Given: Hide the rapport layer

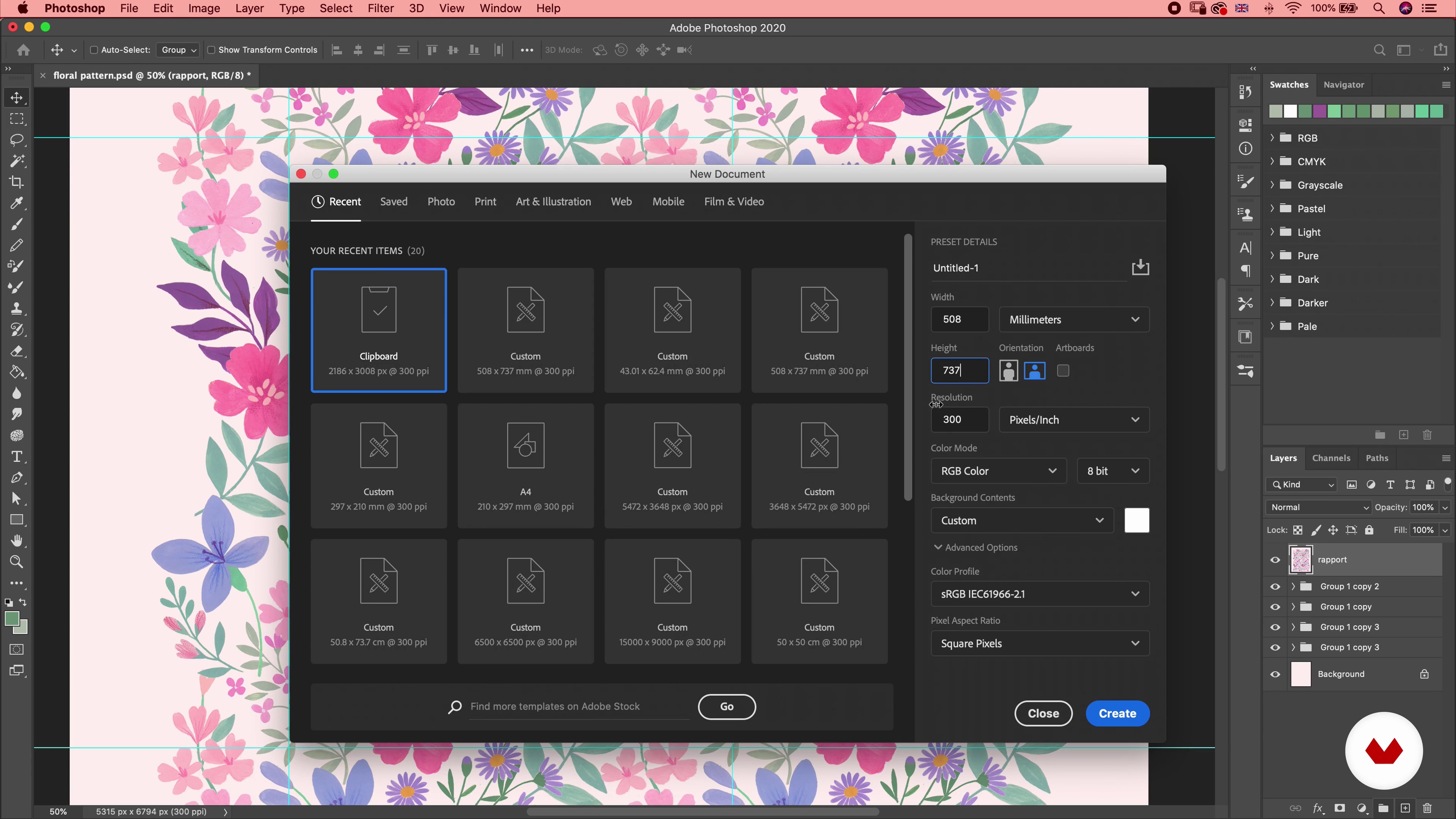Looking at the screenshot, I should (1275, 560).
